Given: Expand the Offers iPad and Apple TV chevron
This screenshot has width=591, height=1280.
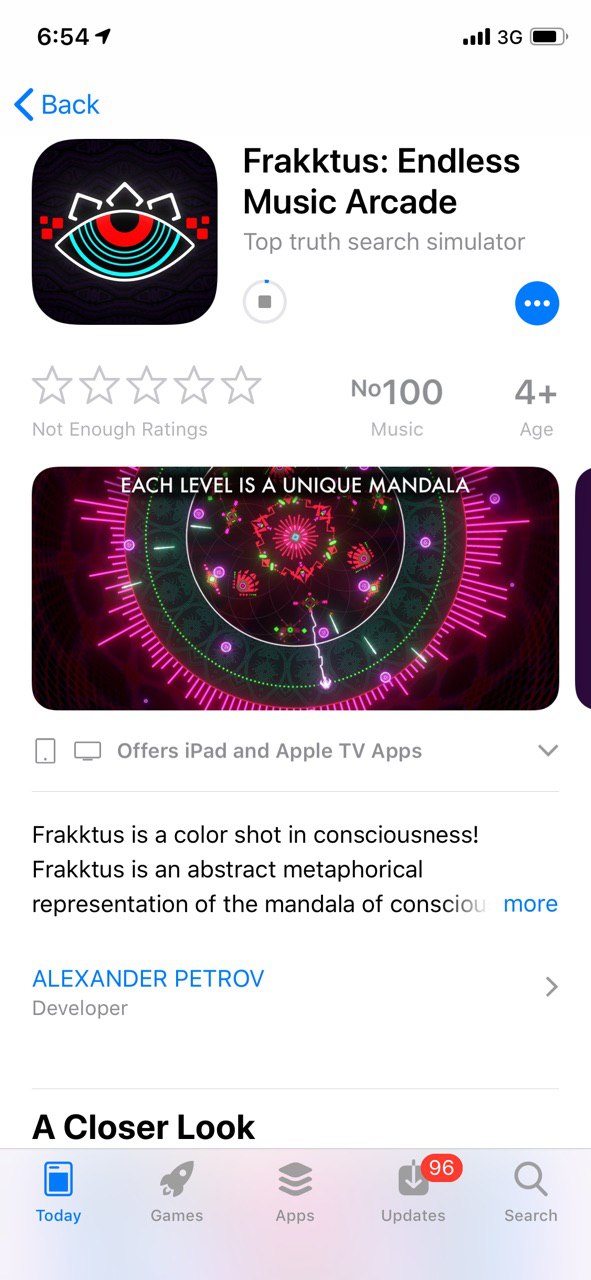Looking at the screenshot, I should [547, 750].
